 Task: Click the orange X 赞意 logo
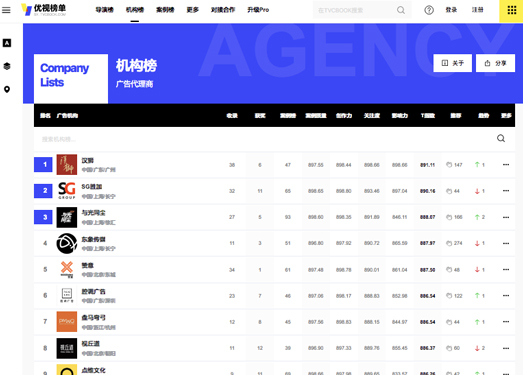(67, 270)
